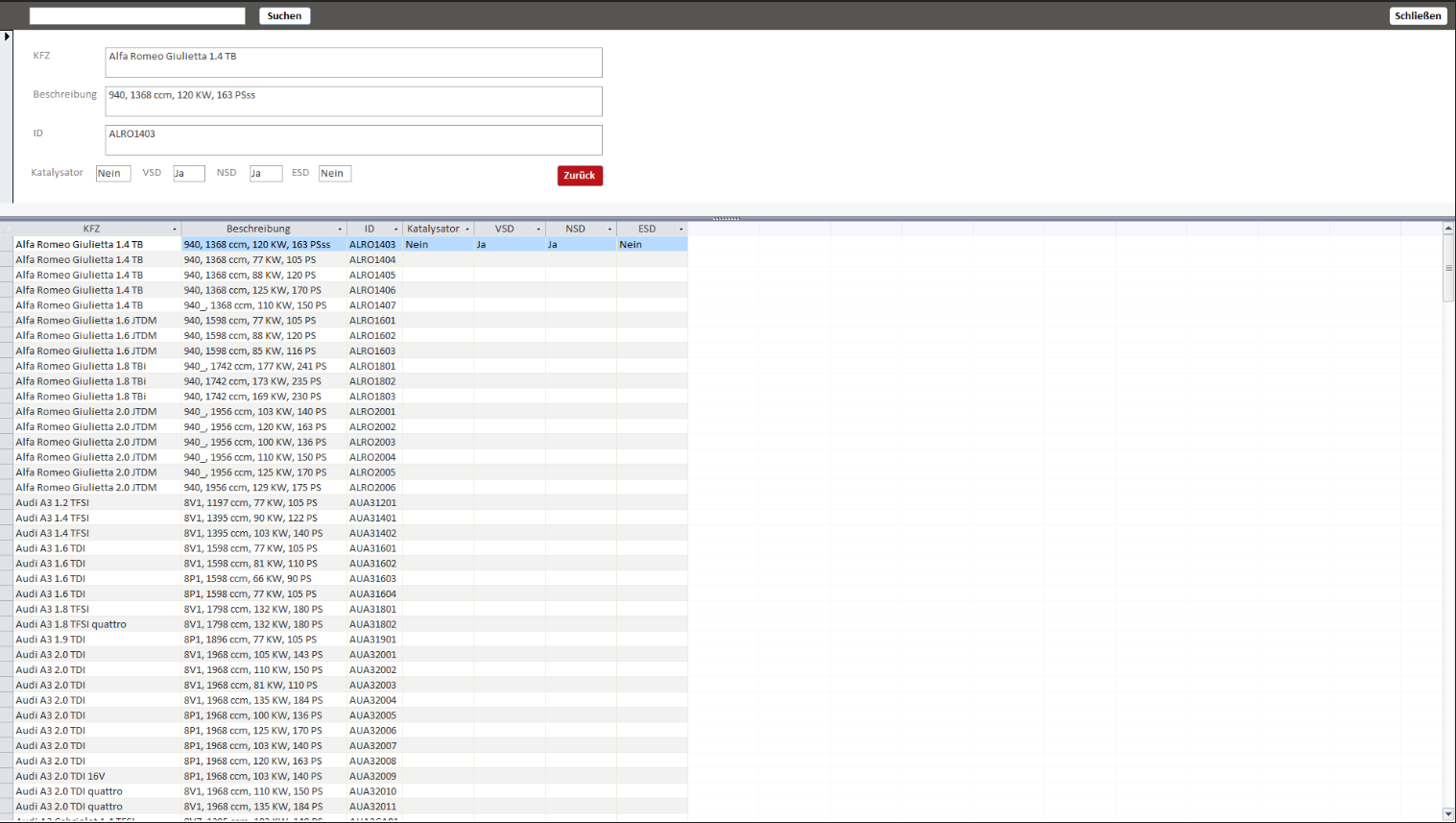
Task: Click the vertical scrollbar thumb of the datasheet
Action: (1448, 268)
